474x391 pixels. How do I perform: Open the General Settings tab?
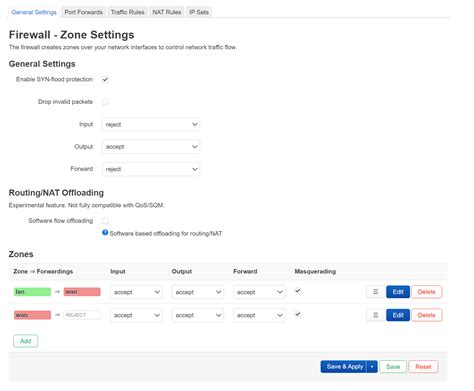coord(34,12)
